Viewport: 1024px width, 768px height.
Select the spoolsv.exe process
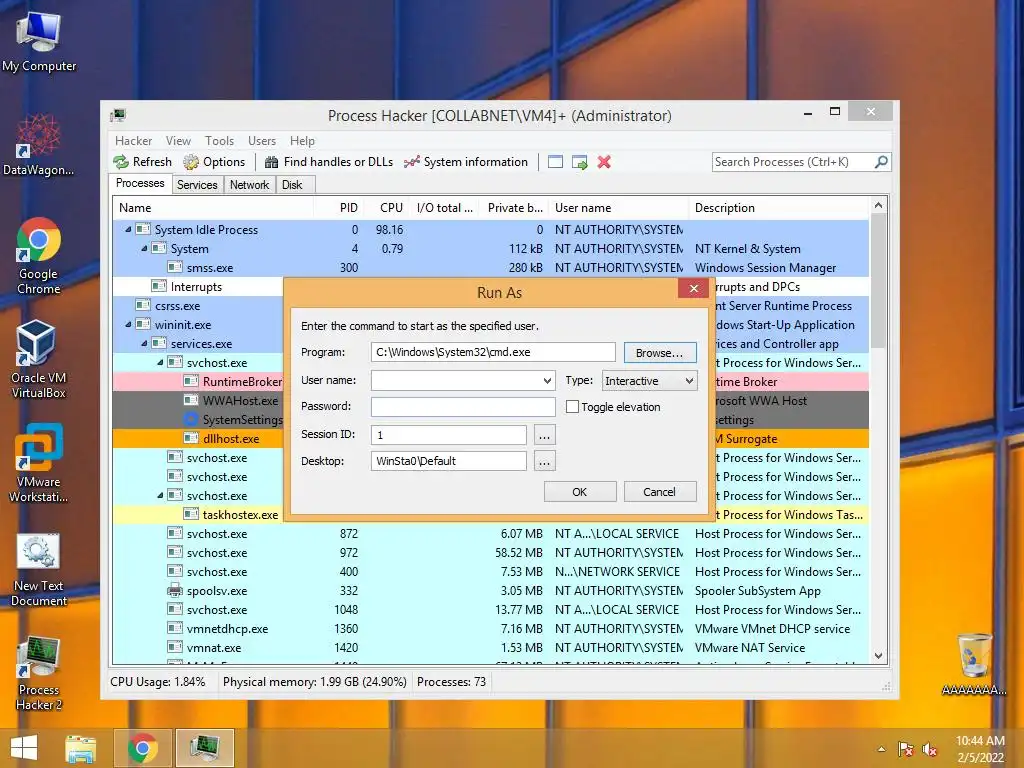[490, 590]
